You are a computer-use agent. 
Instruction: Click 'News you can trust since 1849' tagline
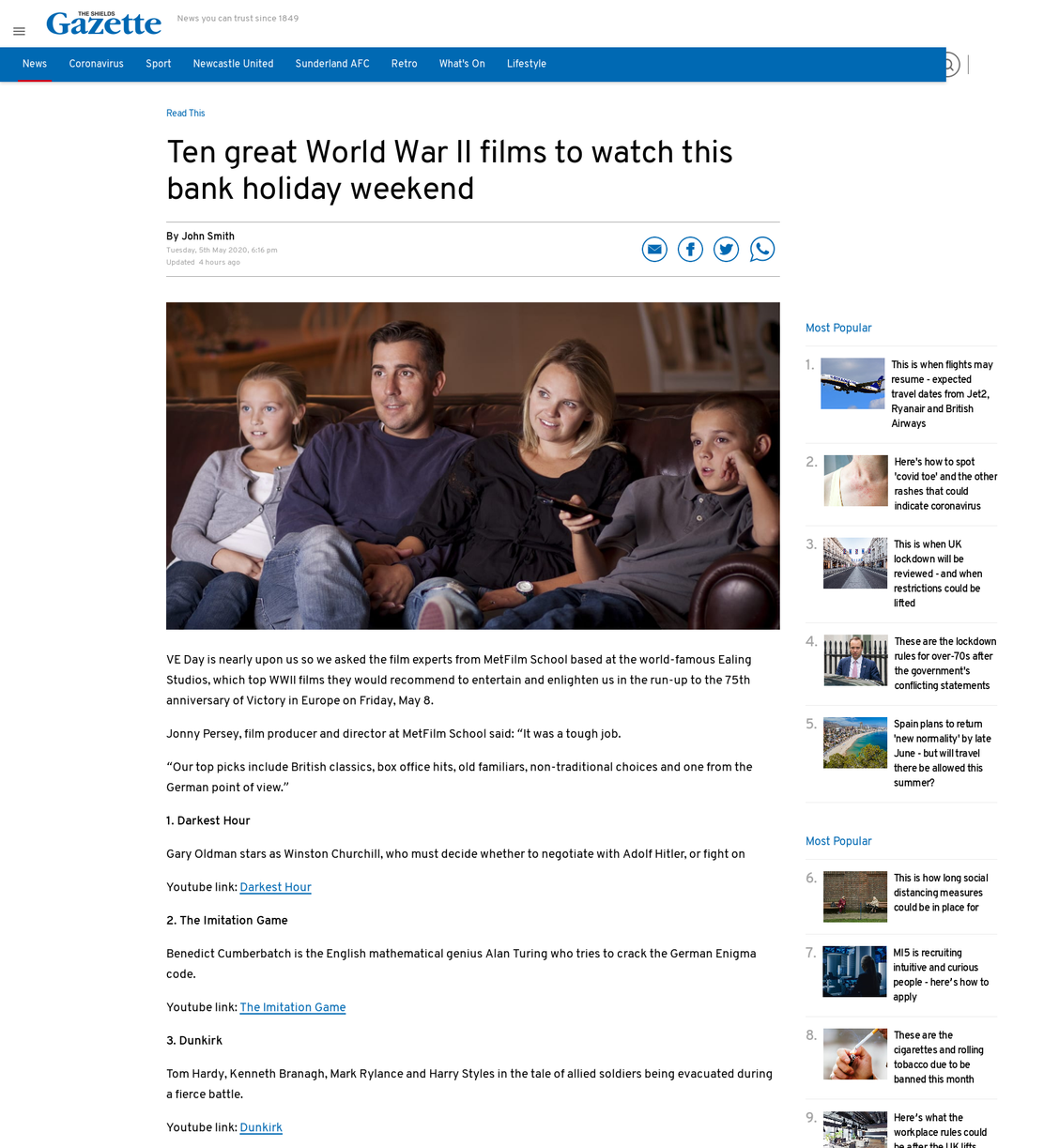coord(238,19)
